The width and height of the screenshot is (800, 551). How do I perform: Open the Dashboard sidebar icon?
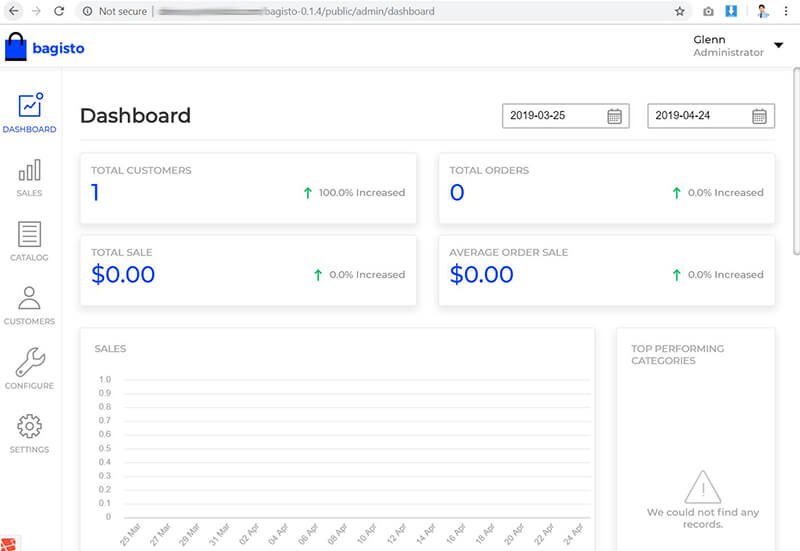29,106
